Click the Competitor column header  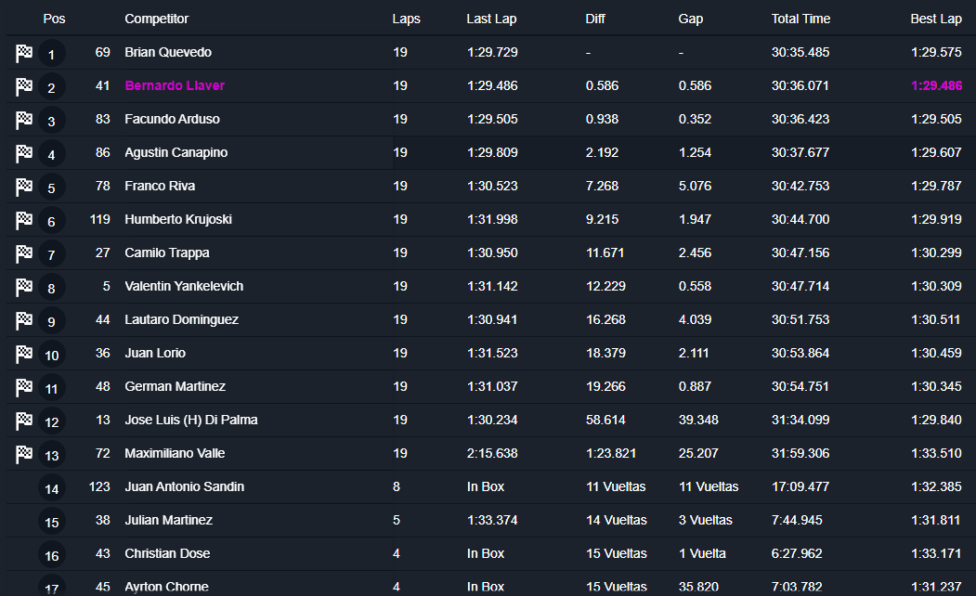[x=156, y=19]
